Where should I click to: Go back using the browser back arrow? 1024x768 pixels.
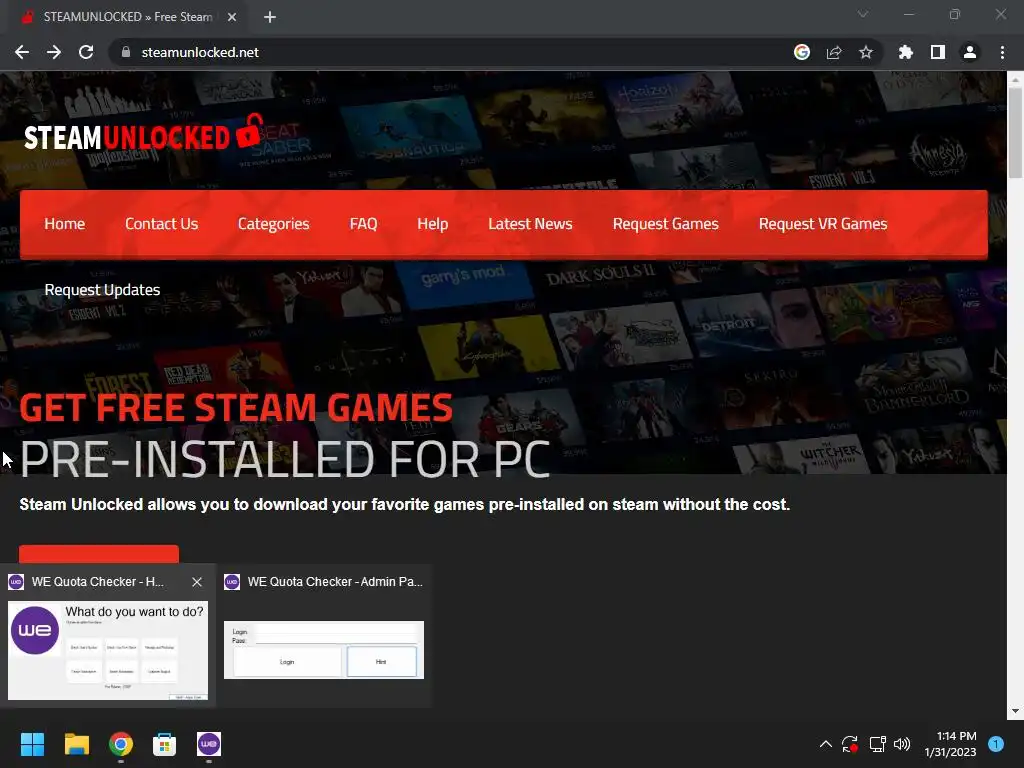22,52
